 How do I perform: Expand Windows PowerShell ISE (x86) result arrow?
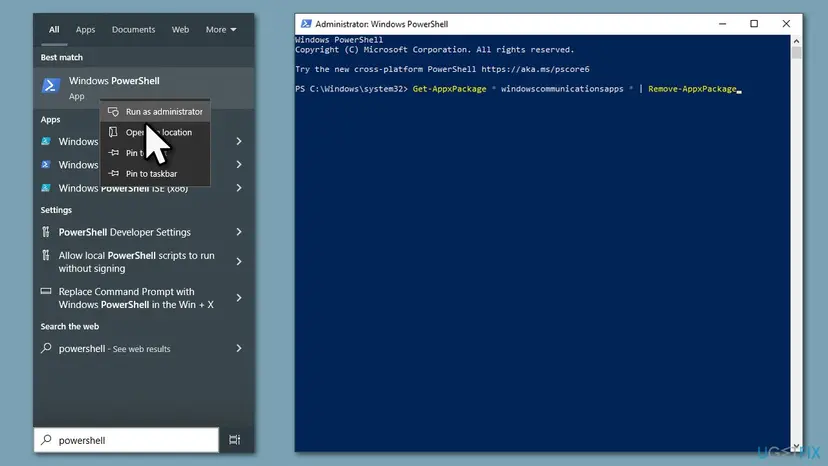tap(239, 188)
